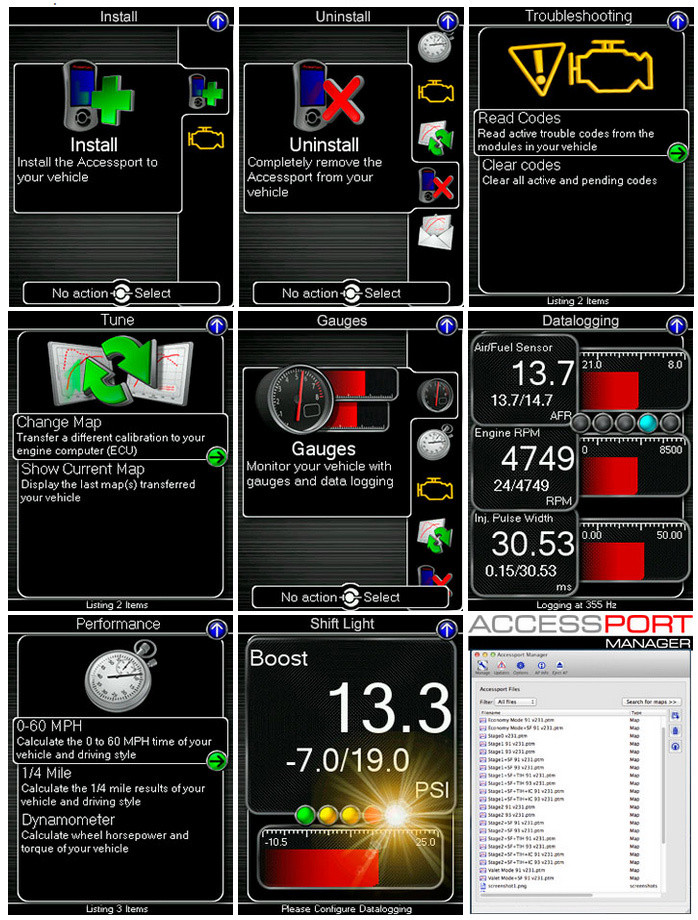Select Clear codes menu entry
The image size is (698, 920).
581,172
